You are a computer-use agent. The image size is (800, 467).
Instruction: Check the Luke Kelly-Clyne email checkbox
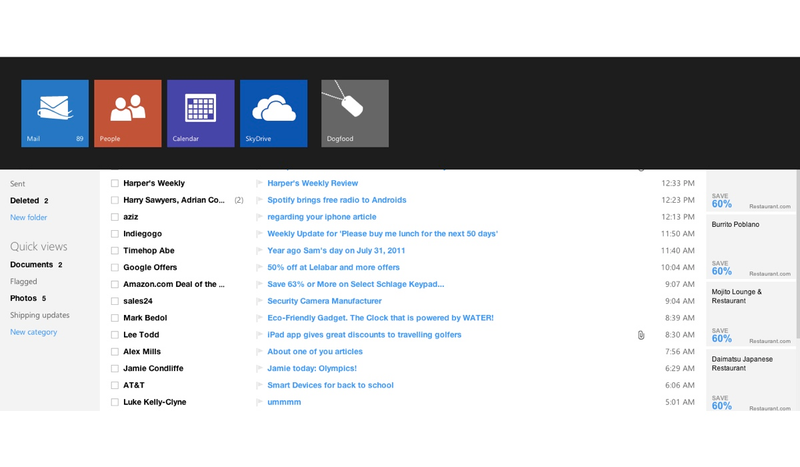115,402
